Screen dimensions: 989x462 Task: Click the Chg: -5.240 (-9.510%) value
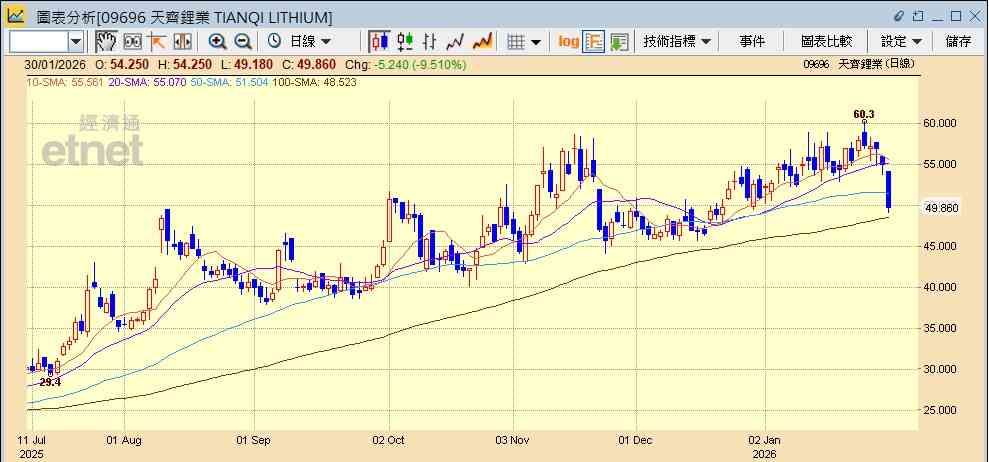[404, 64]
